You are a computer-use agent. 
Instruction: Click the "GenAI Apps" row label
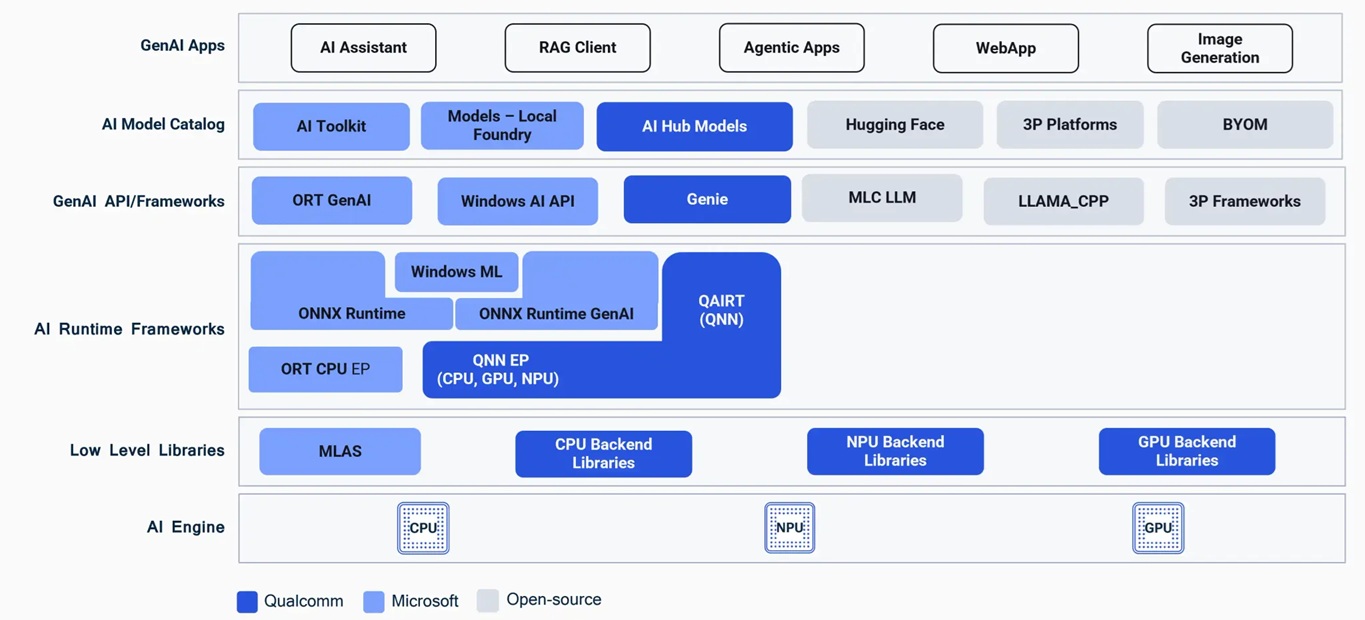pyautogui.click(x=182, y=46)
